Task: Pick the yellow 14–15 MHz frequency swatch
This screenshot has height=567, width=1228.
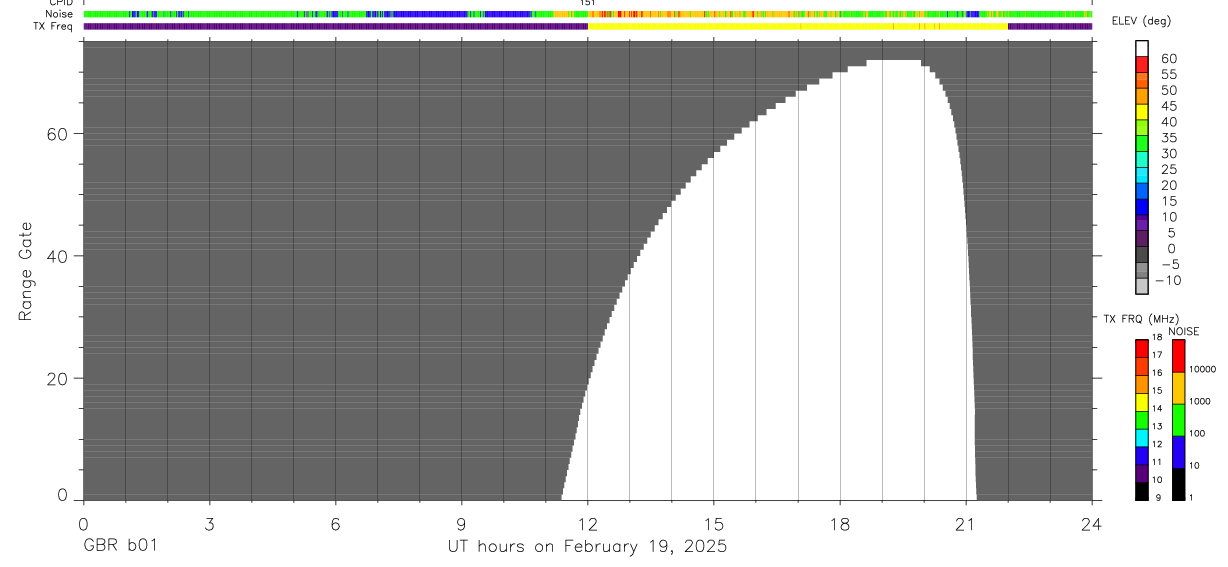Action: point(1142,402)
